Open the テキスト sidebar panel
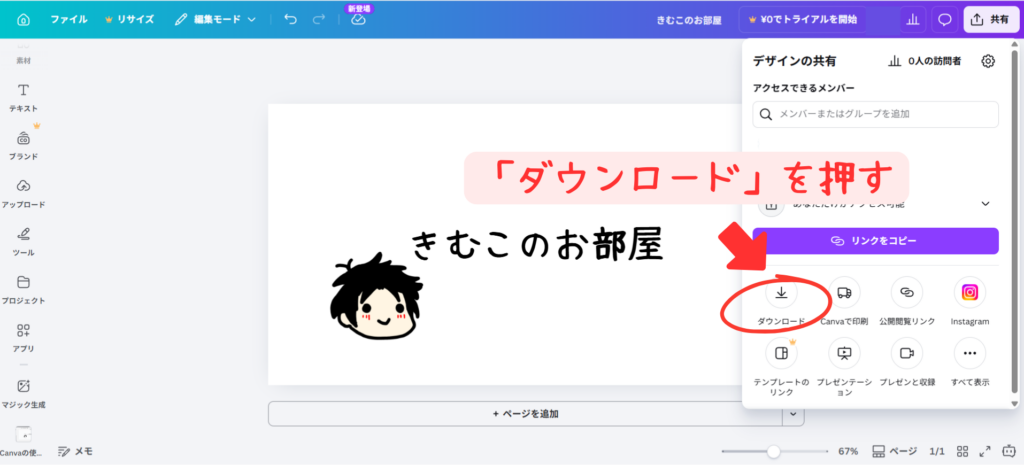This screenshot has height=465, width=1024. point(24,98)
